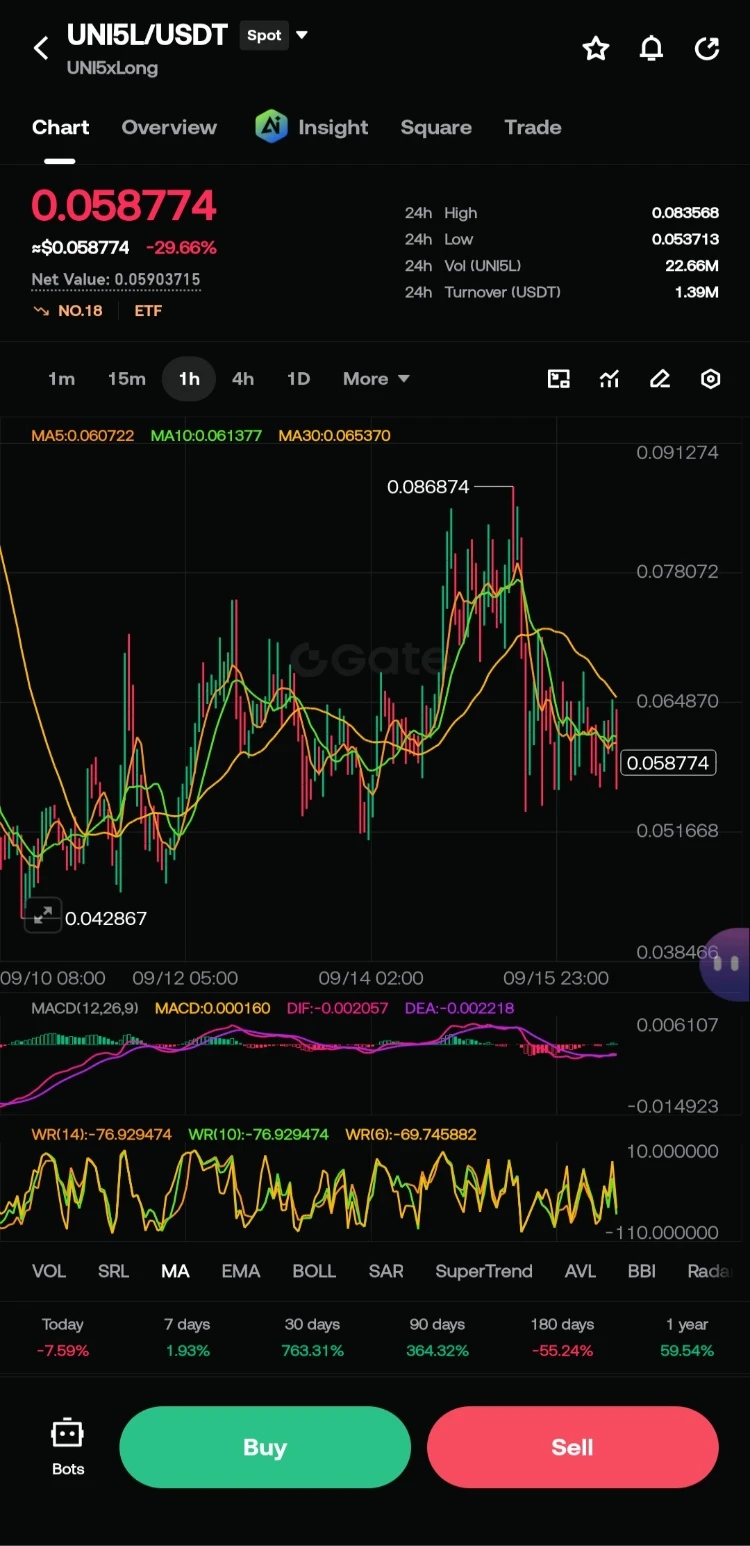The image size is (750, 1546).
Task: Open the Net Value info link
Action: click(116, 280)
